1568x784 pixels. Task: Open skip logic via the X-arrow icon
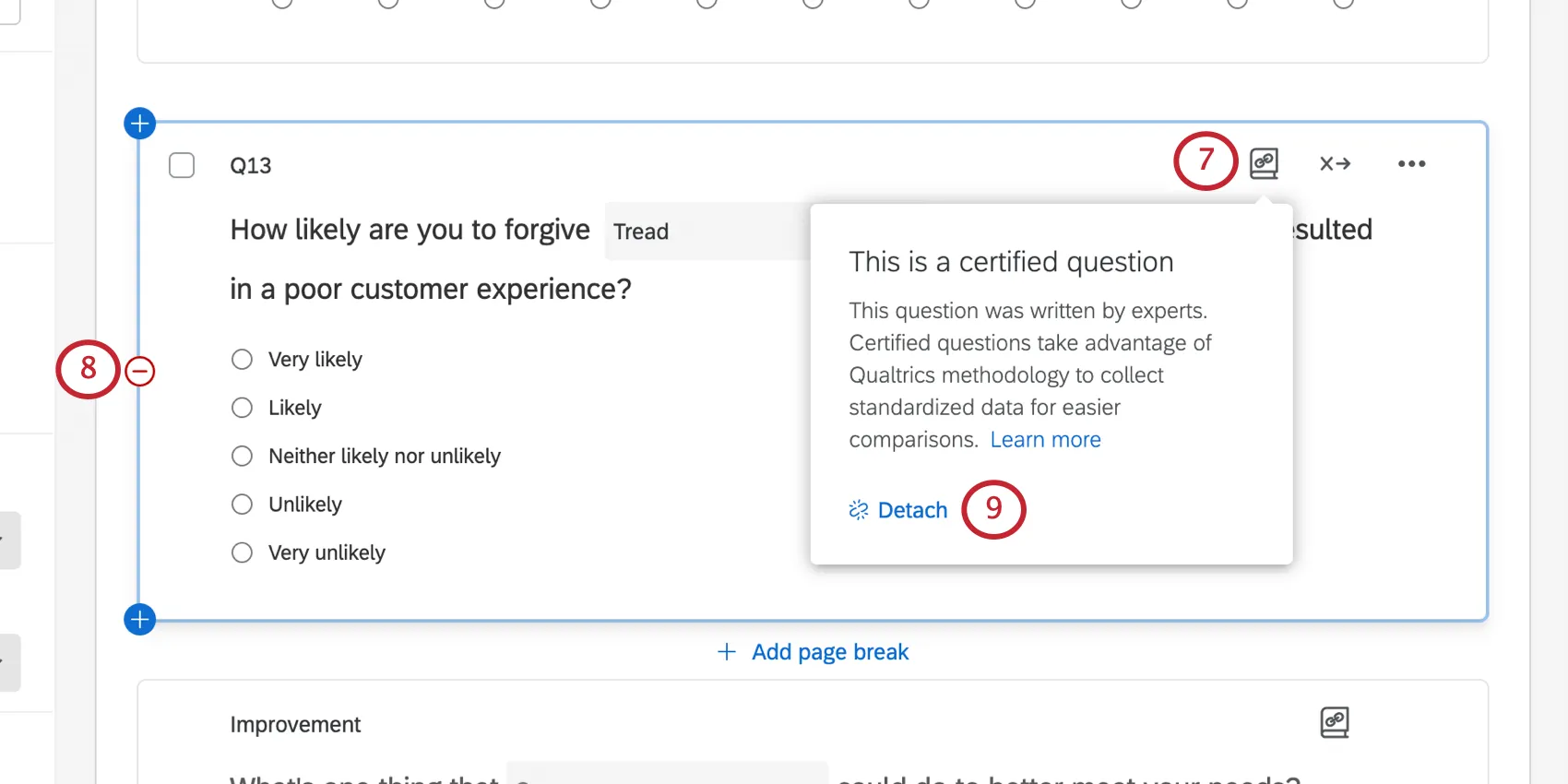click(x=1335, y=163)
